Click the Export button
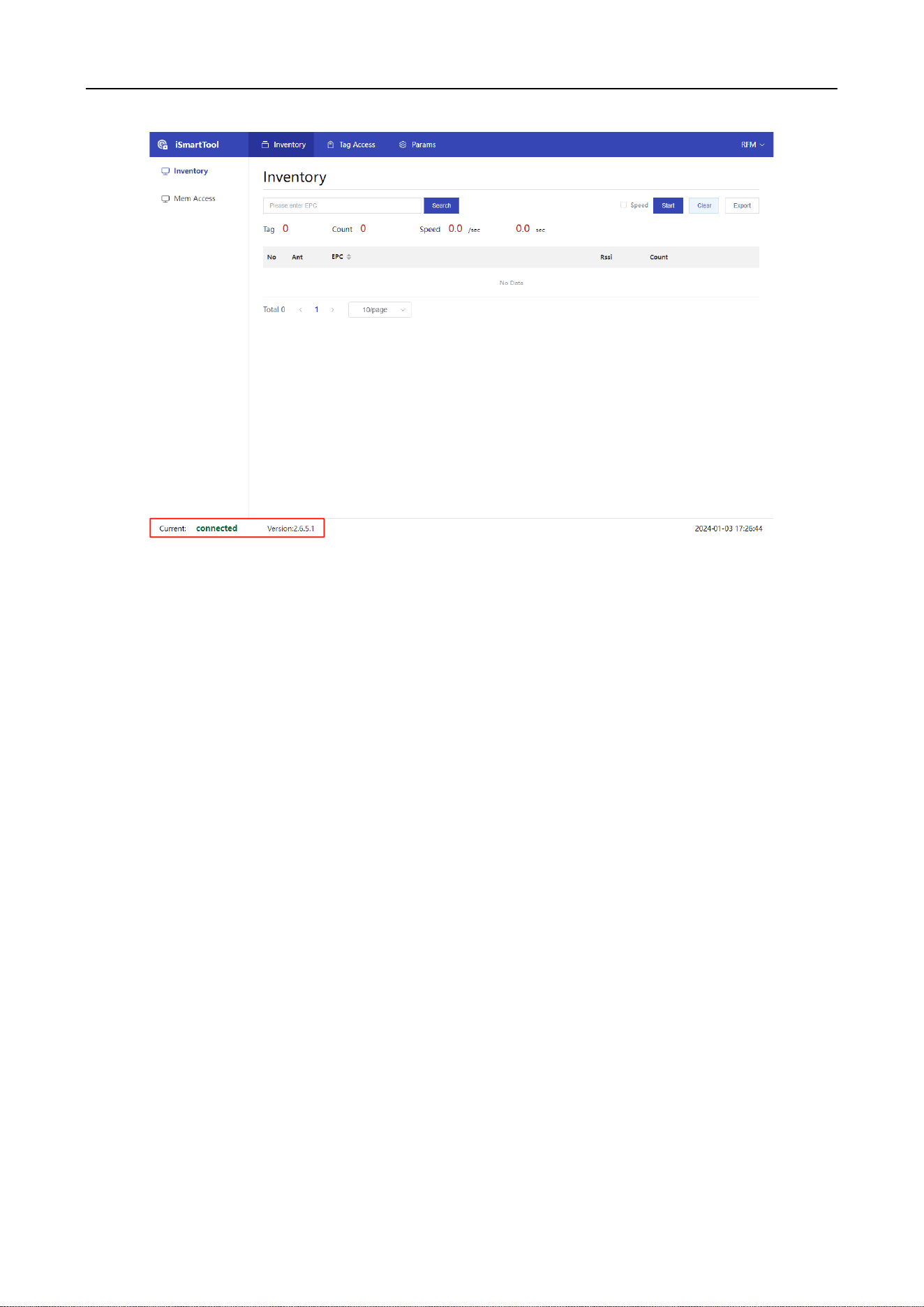Screen dimensions: 924x1307 [x=742, y=205]
